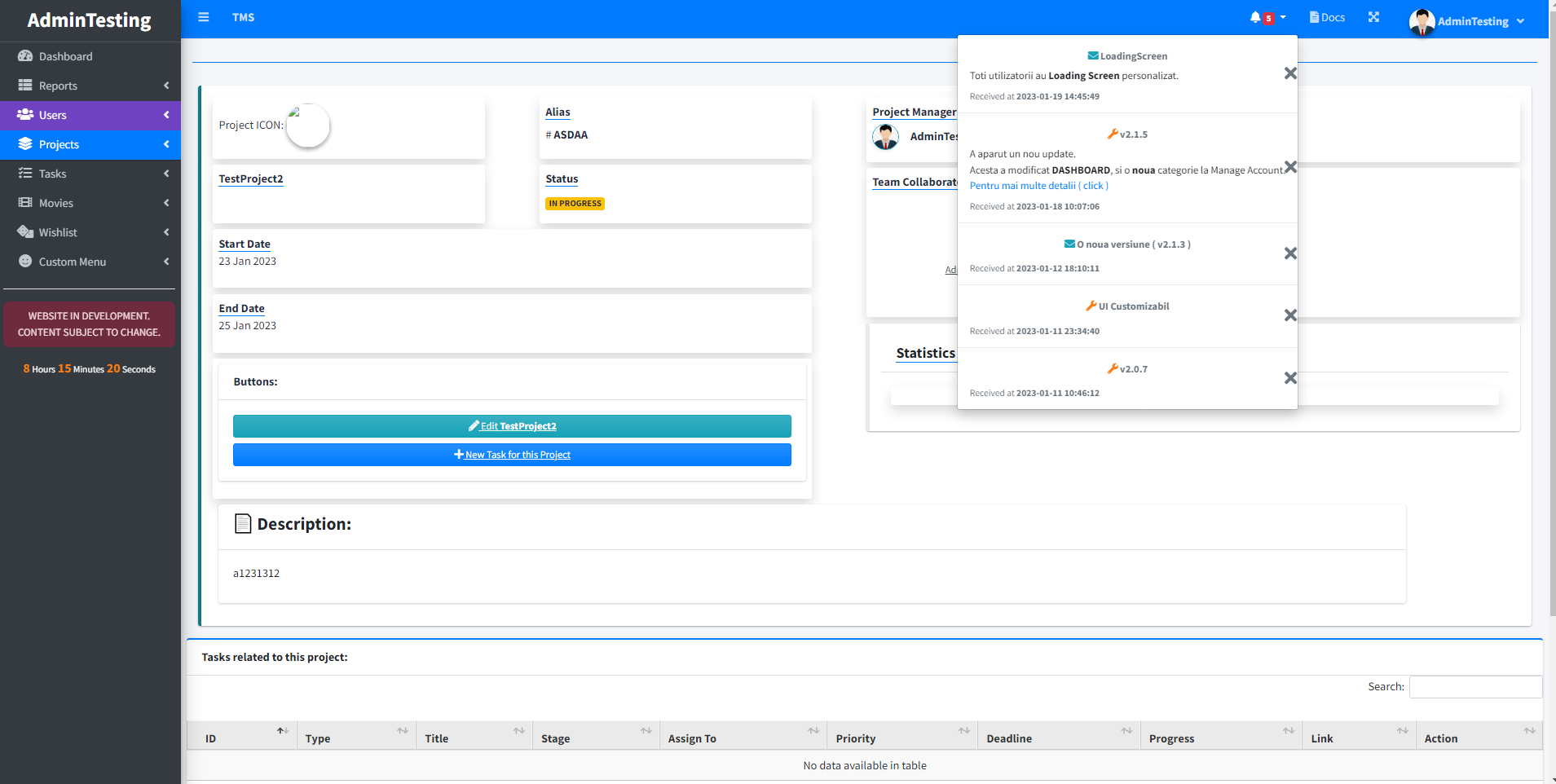Dismiss the v2.0.7 notification
The height and width of the screenshot is (784, 1556).
[1289, 378]
